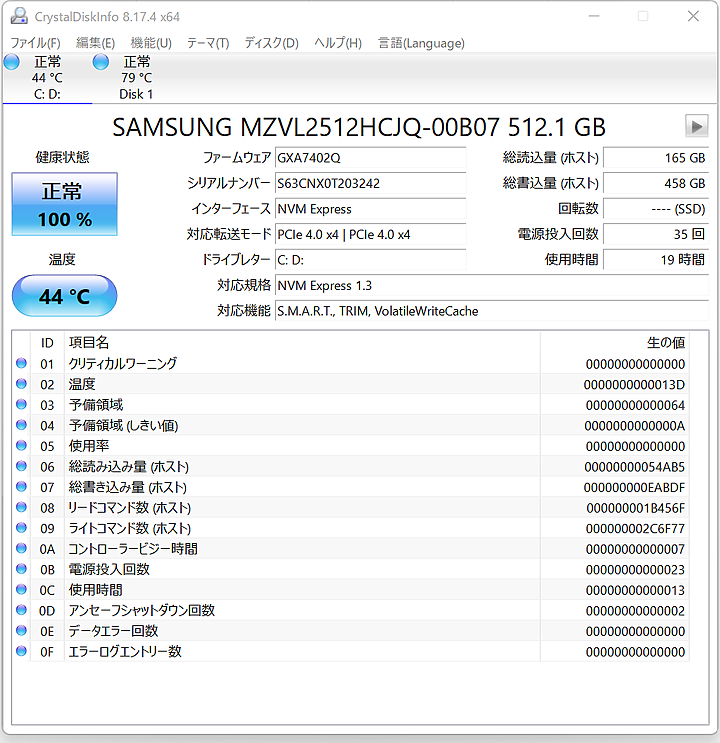Image resolution: width=720 pixels, height=743 pixels.
Task: Close the CrystalDiskInfo window
Action: point(693,16)
